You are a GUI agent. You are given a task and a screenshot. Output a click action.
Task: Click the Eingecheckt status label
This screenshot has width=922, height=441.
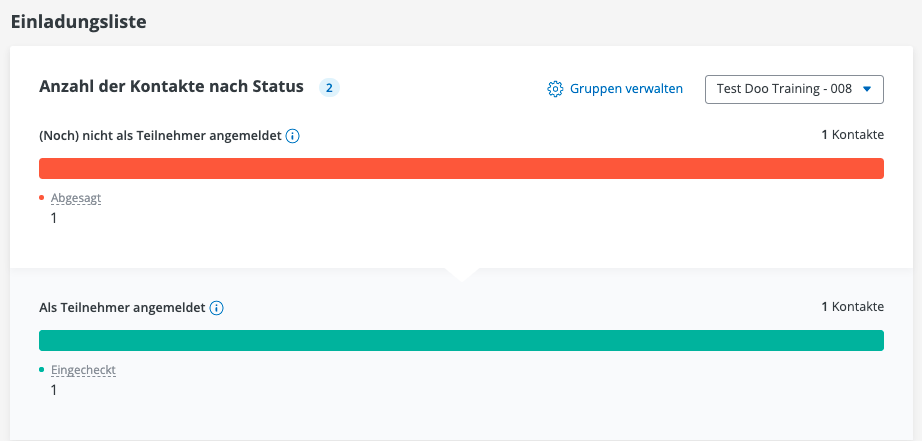point(83,370)
